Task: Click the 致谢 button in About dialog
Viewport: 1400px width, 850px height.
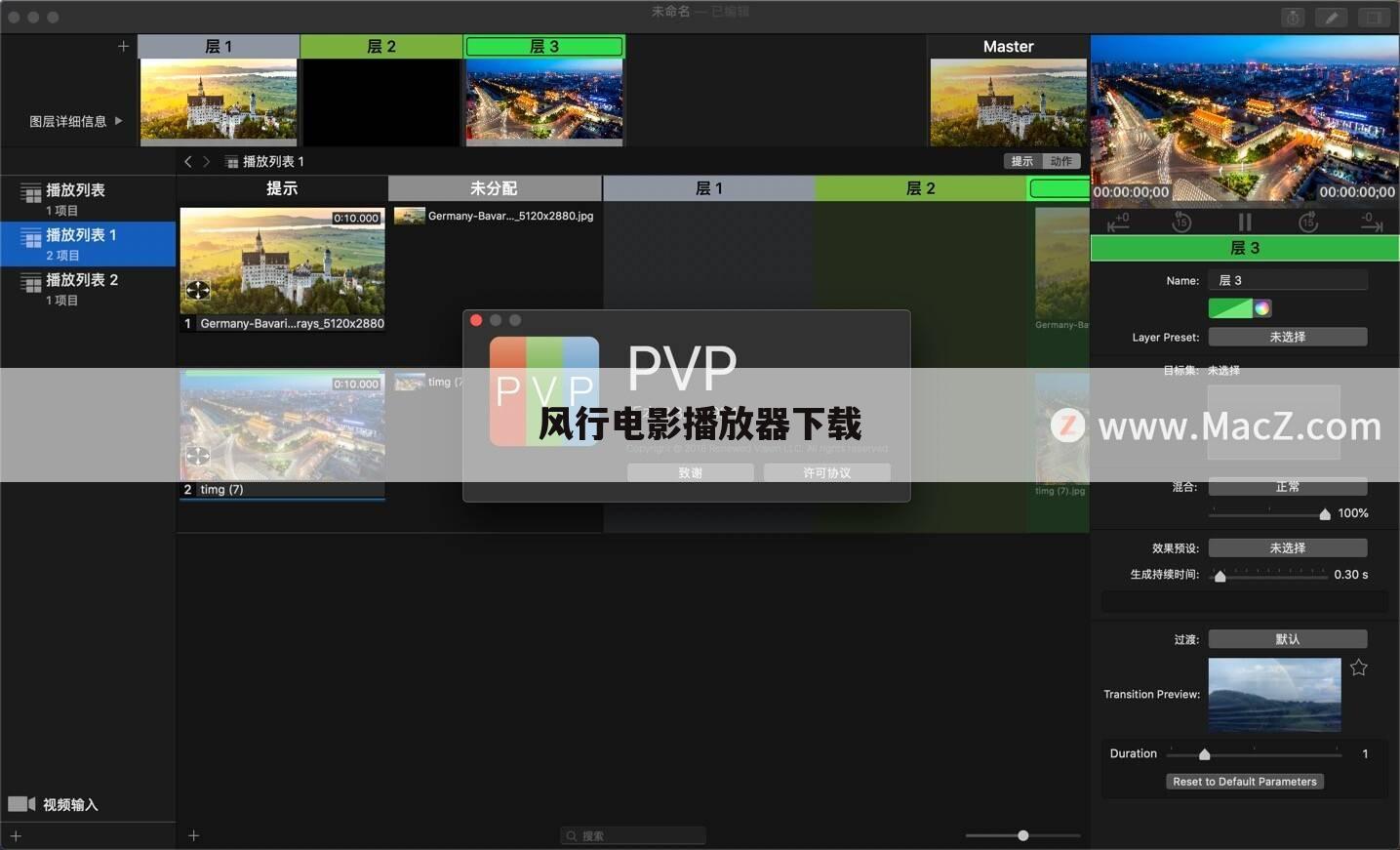Action: (x=691, y=472)
